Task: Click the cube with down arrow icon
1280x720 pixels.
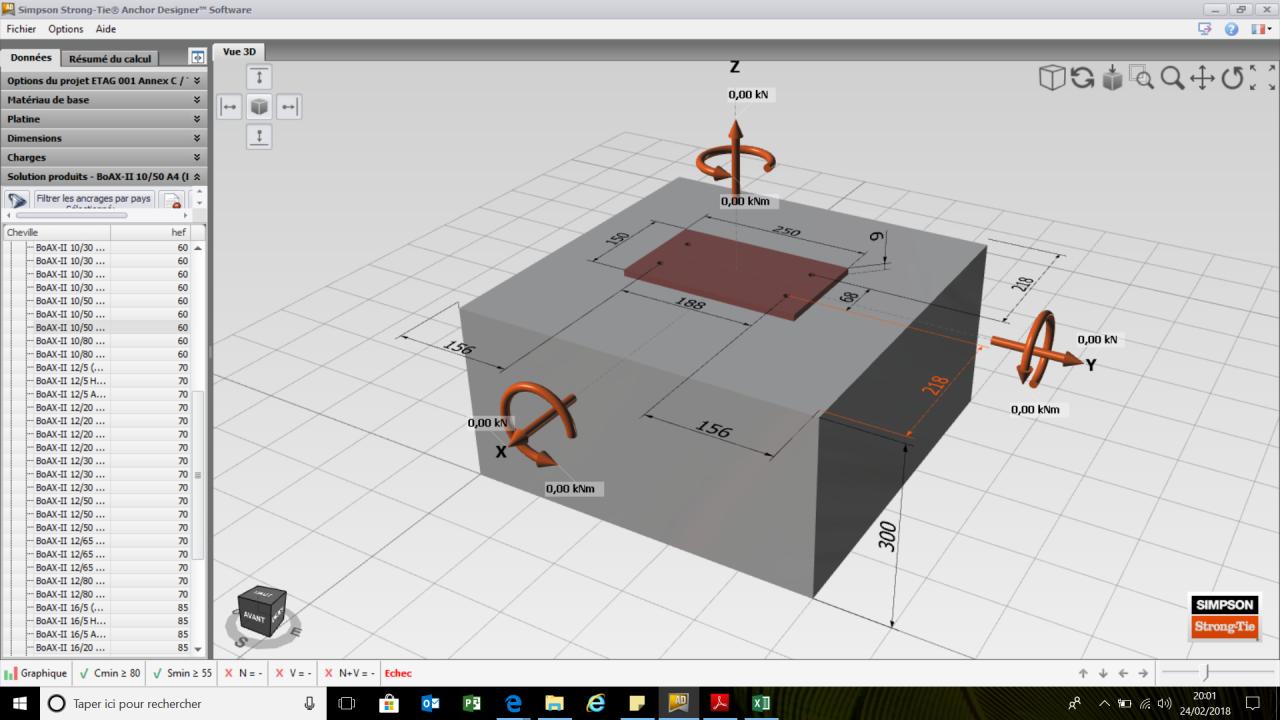Action: [1112, 78]
